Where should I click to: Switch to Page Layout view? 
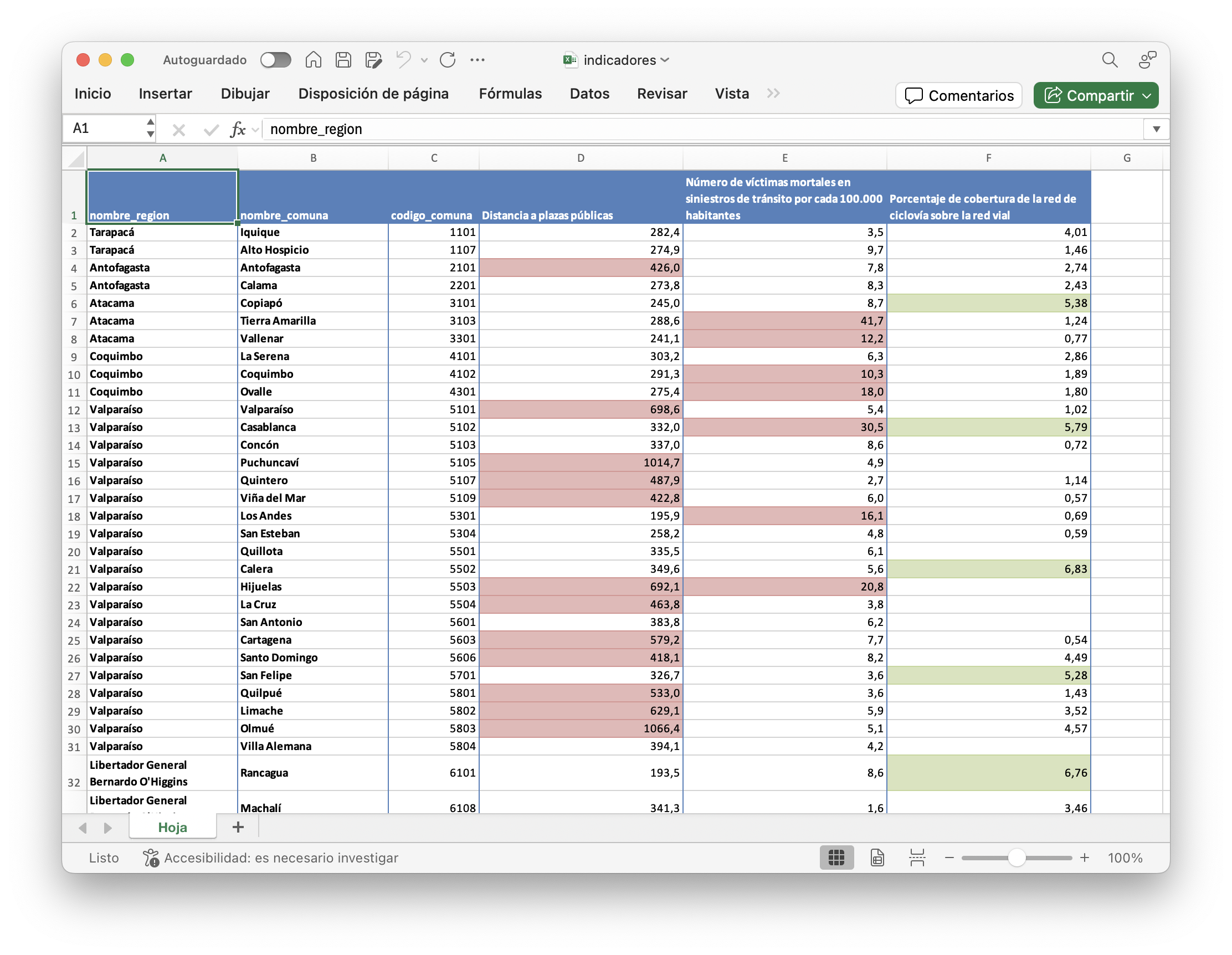[877, 858]
